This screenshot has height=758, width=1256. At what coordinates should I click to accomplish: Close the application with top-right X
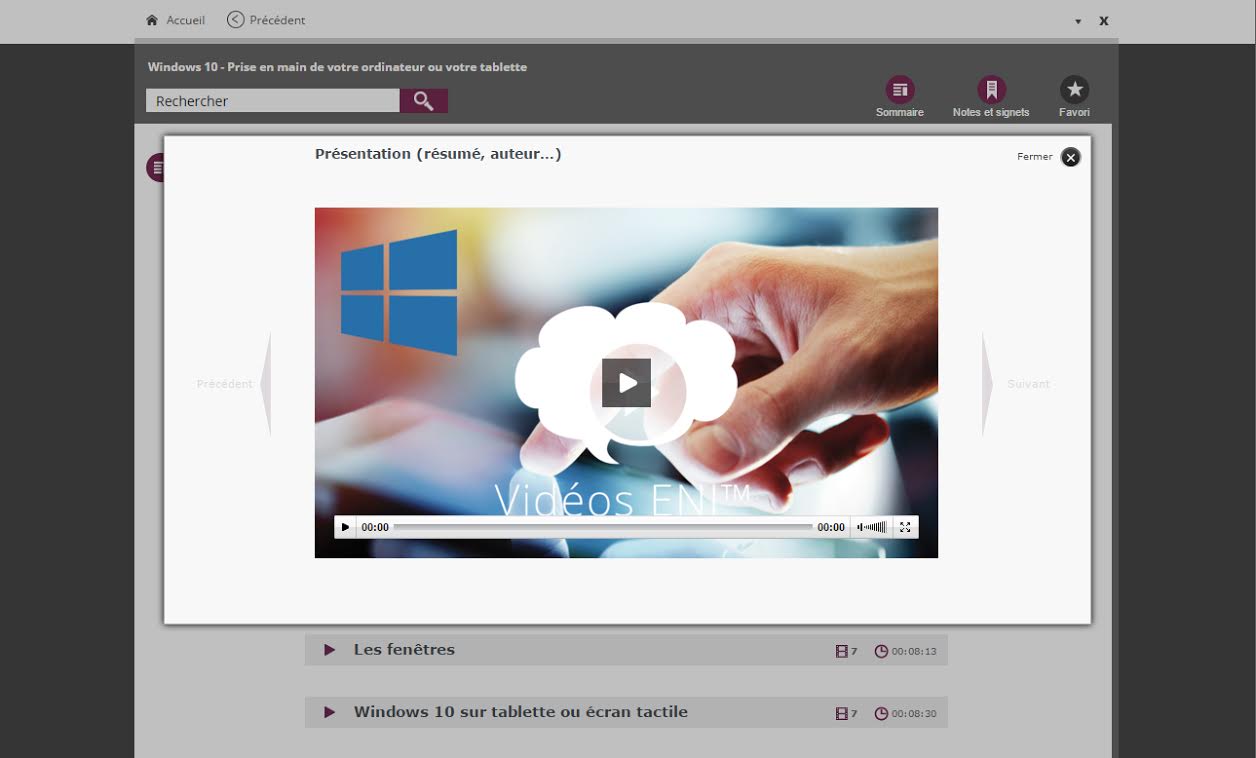click(1104, 21)
